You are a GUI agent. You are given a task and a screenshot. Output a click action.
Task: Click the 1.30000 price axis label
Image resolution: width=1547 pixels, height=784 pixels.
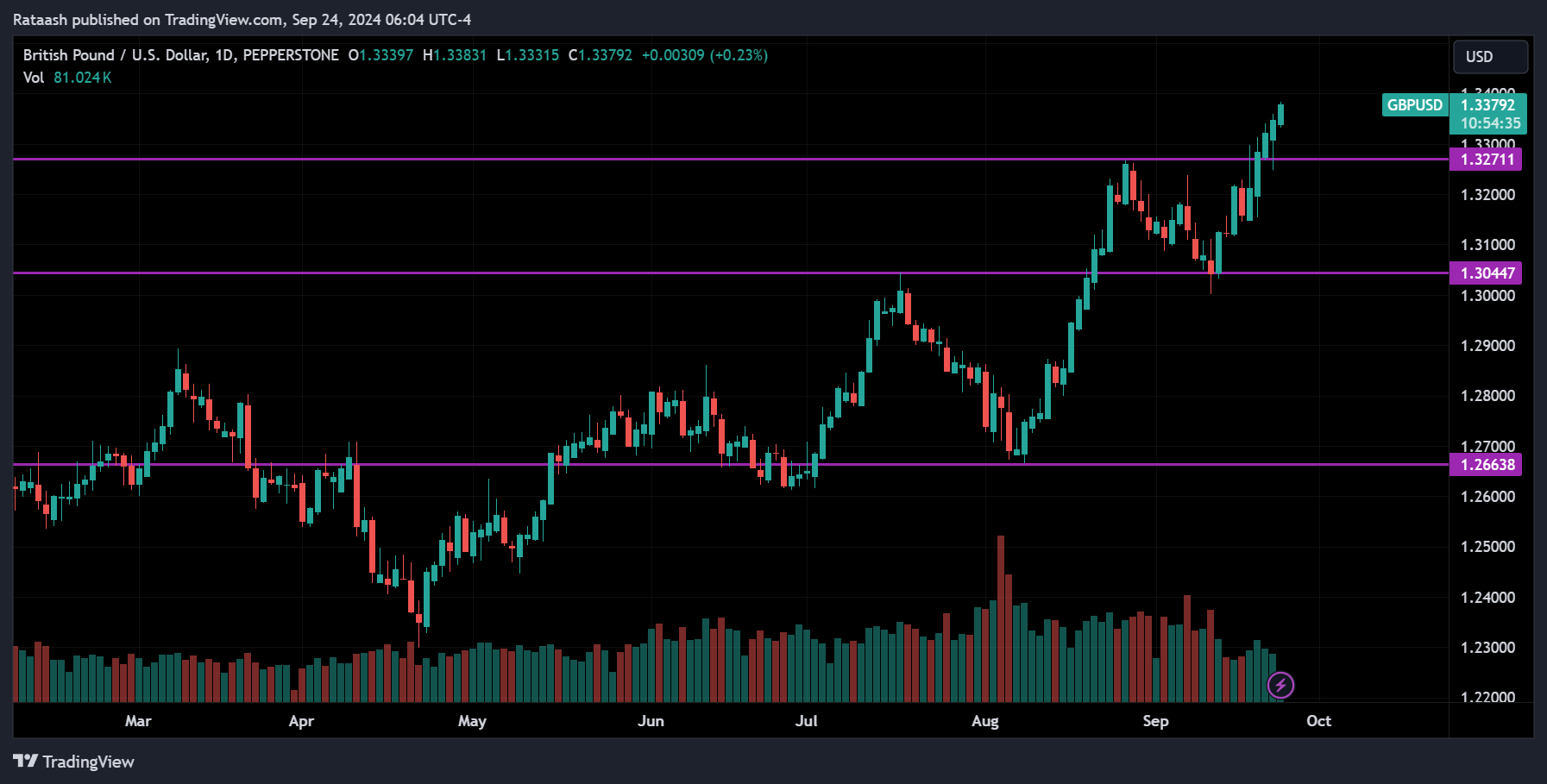1487,296
